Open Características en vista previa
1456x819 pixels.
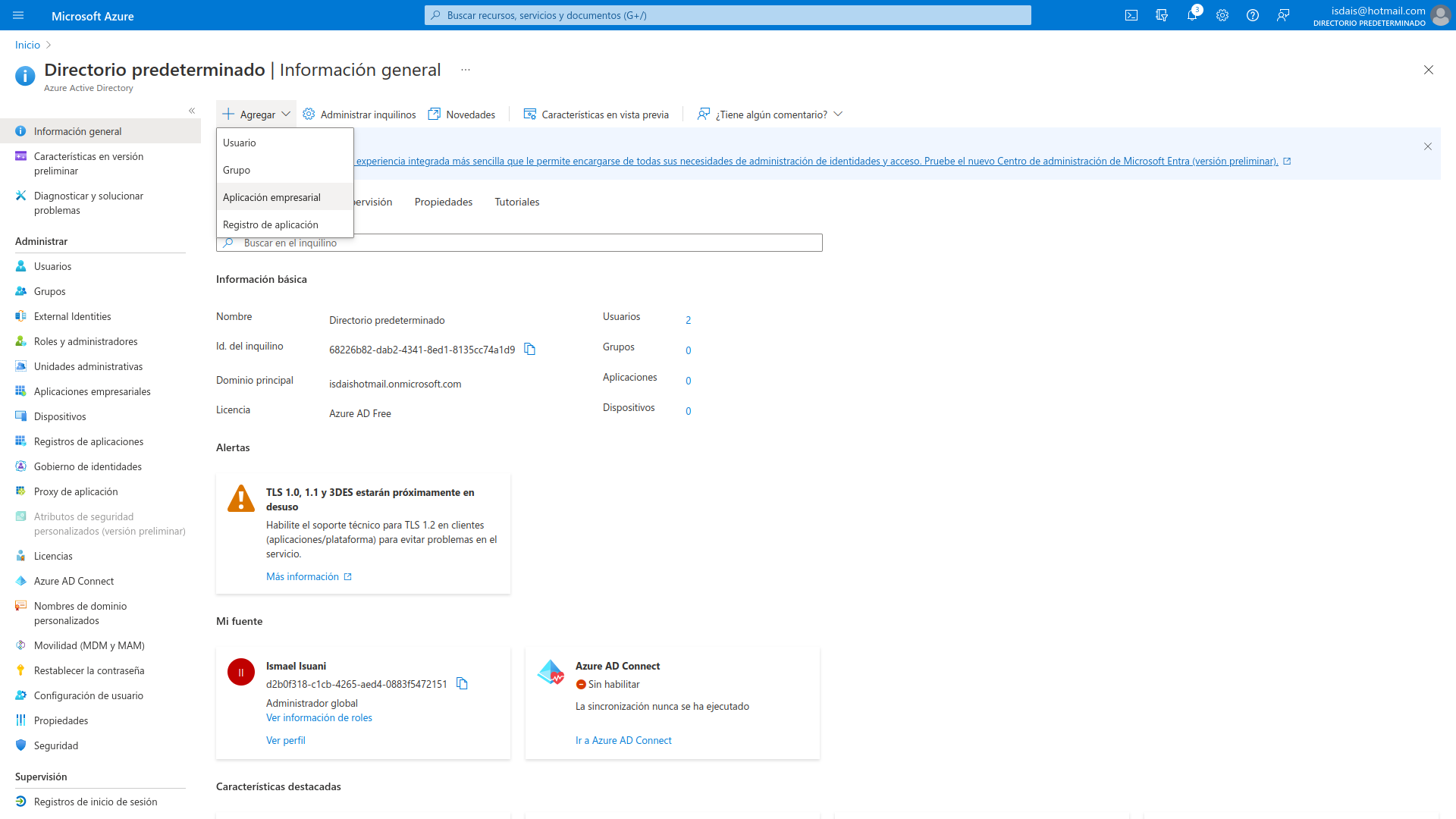click(596, 115)
